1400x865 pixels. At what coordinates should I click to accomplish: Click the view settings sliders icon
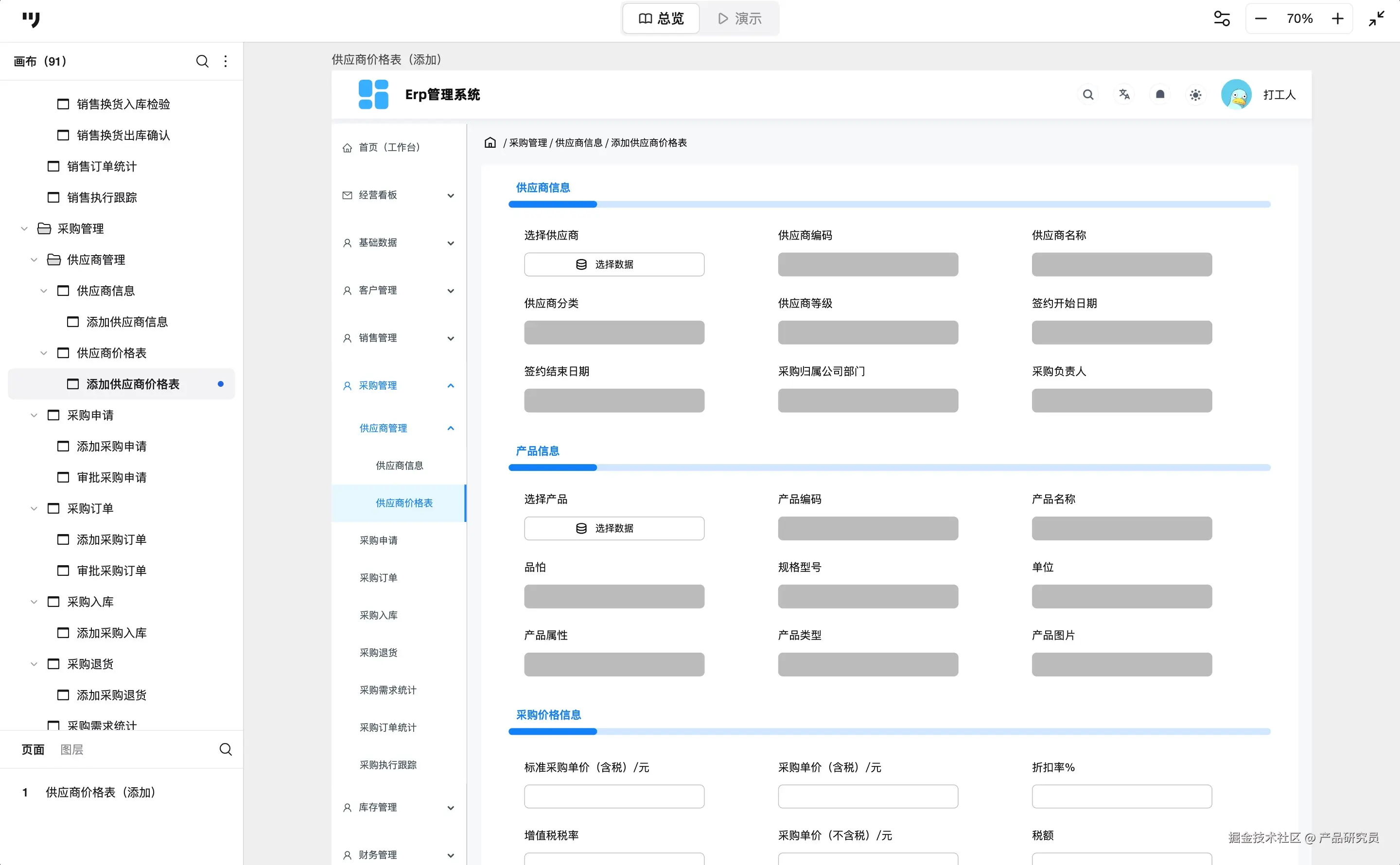(x=1222, y=18)
